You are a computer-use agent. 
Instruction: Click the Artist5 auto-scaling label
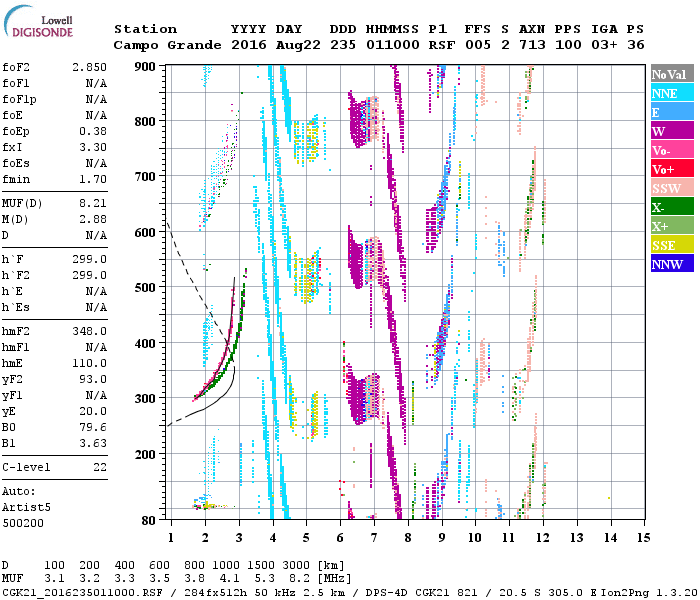click(26, 508)
